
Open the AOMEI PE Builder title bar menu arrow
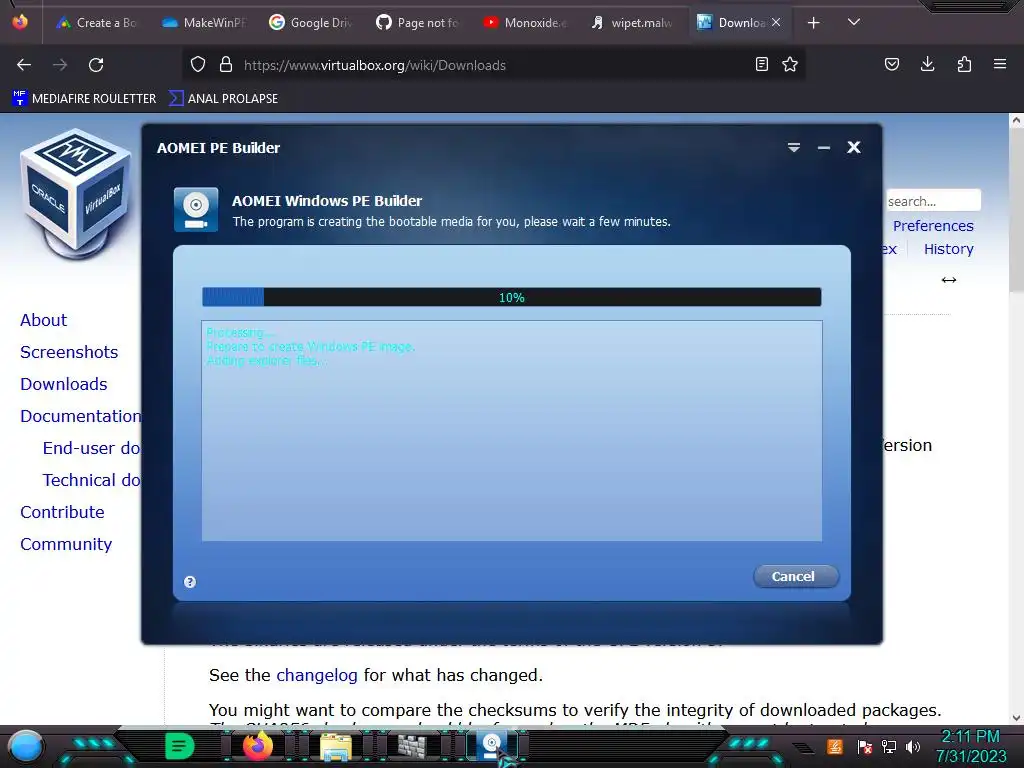pyautogui.click(x=793, y=148)
